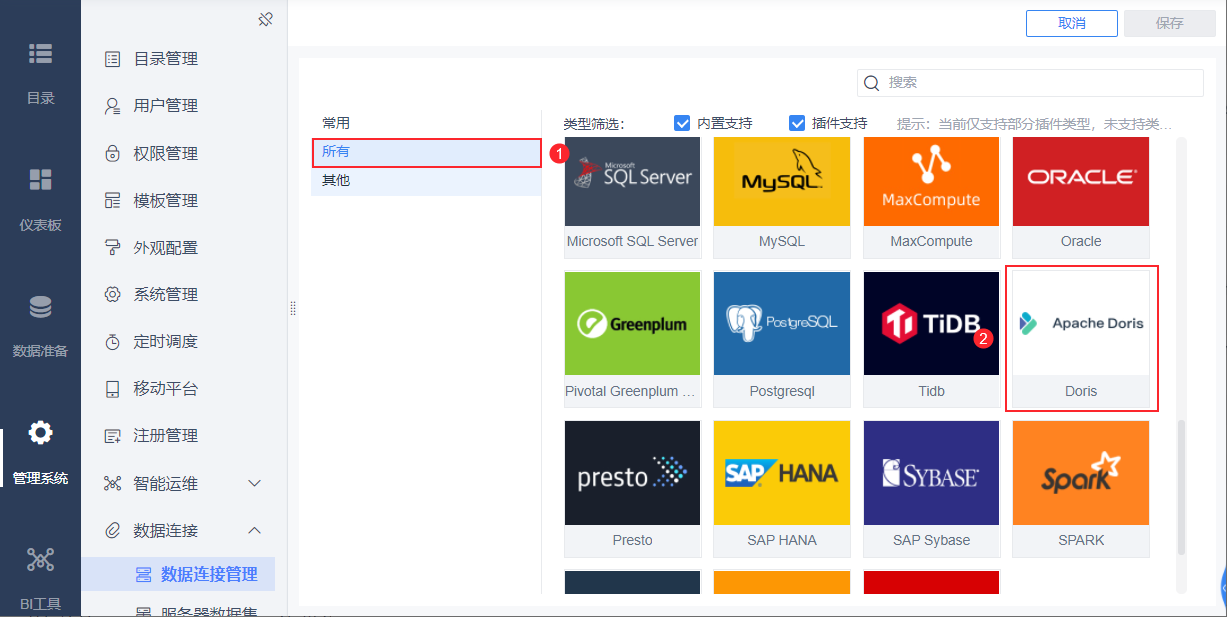Select the Pivotal Greenplum data source

pos(633,339)
